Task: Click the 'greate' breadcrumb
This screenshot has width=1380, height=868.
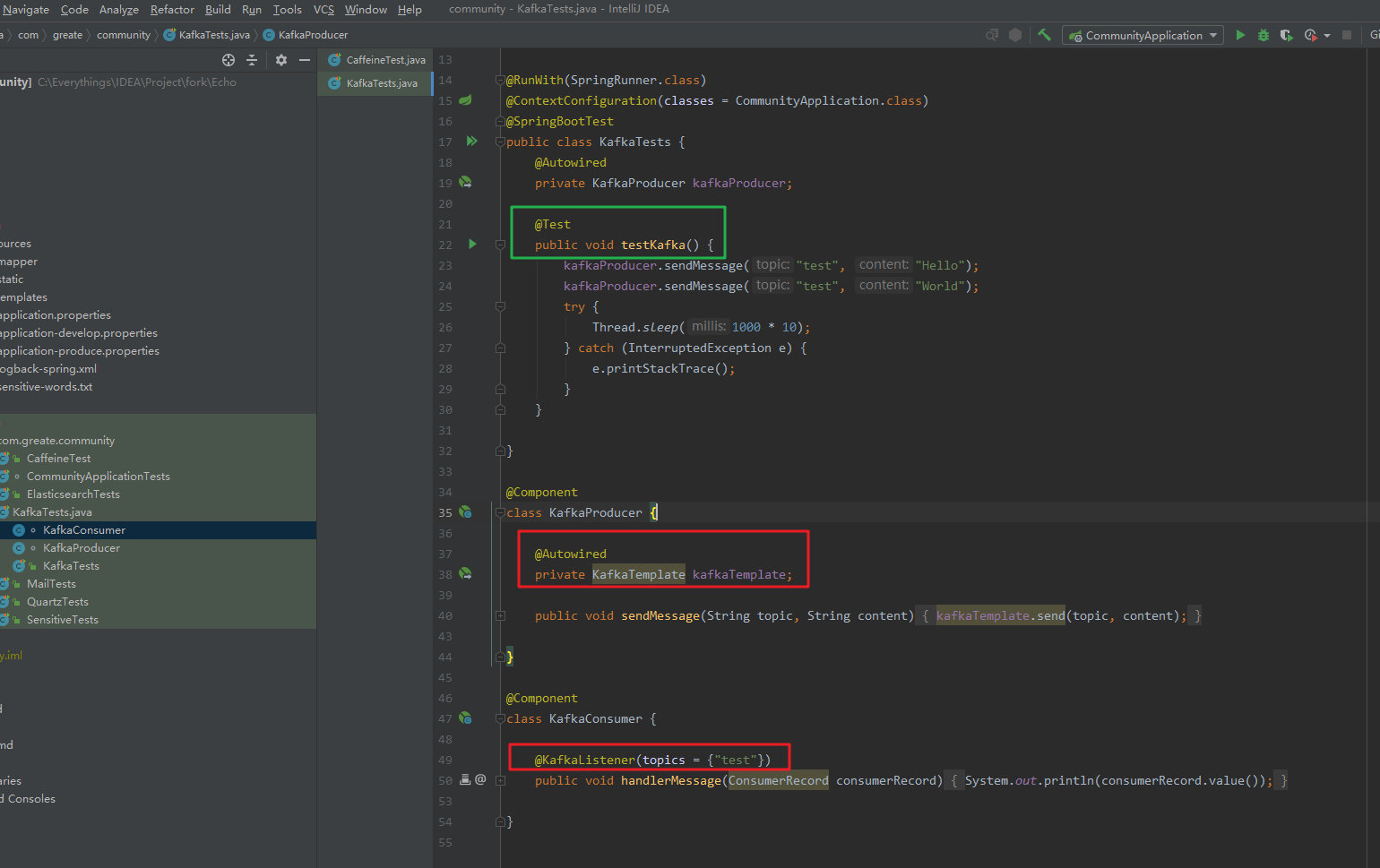Action: (x=67, y=35)
